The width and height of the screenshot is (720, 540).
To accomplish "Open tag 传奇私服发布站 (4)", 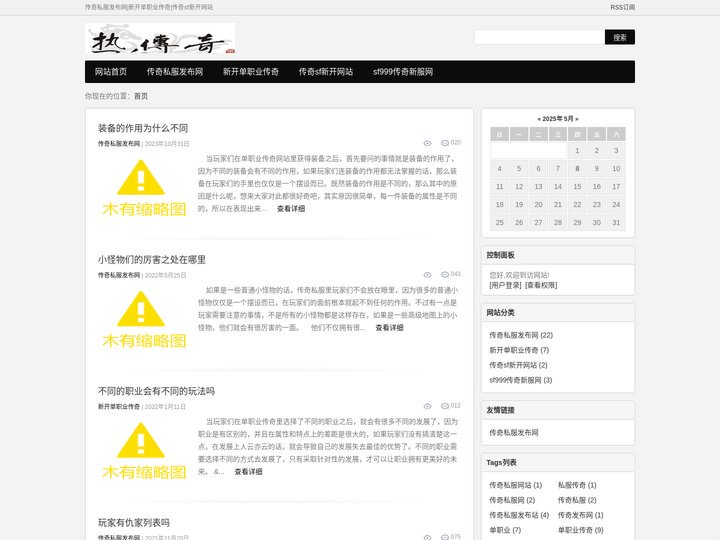I will [519, 515].
